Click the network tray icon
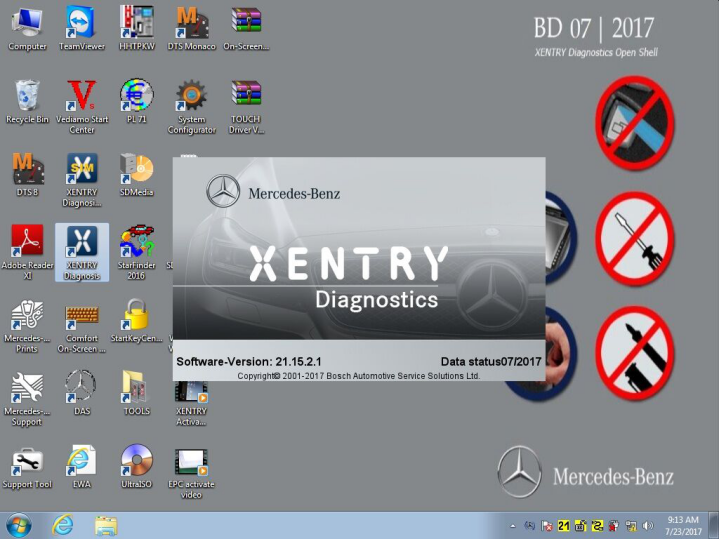The width and height of the screenshot is (719, 539). pos(631,526)
